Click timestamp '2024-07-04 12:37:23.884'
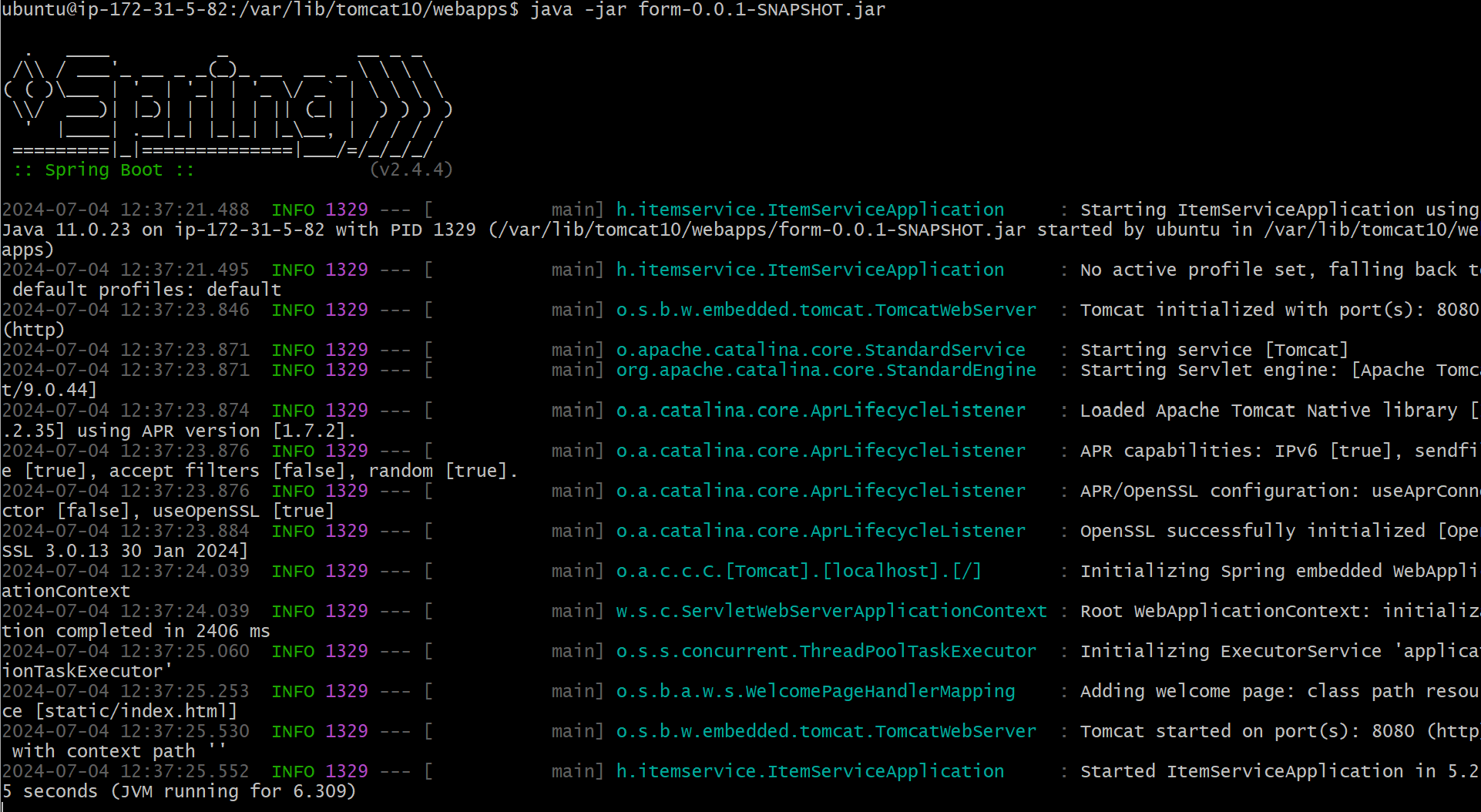 tap(126, 531)
